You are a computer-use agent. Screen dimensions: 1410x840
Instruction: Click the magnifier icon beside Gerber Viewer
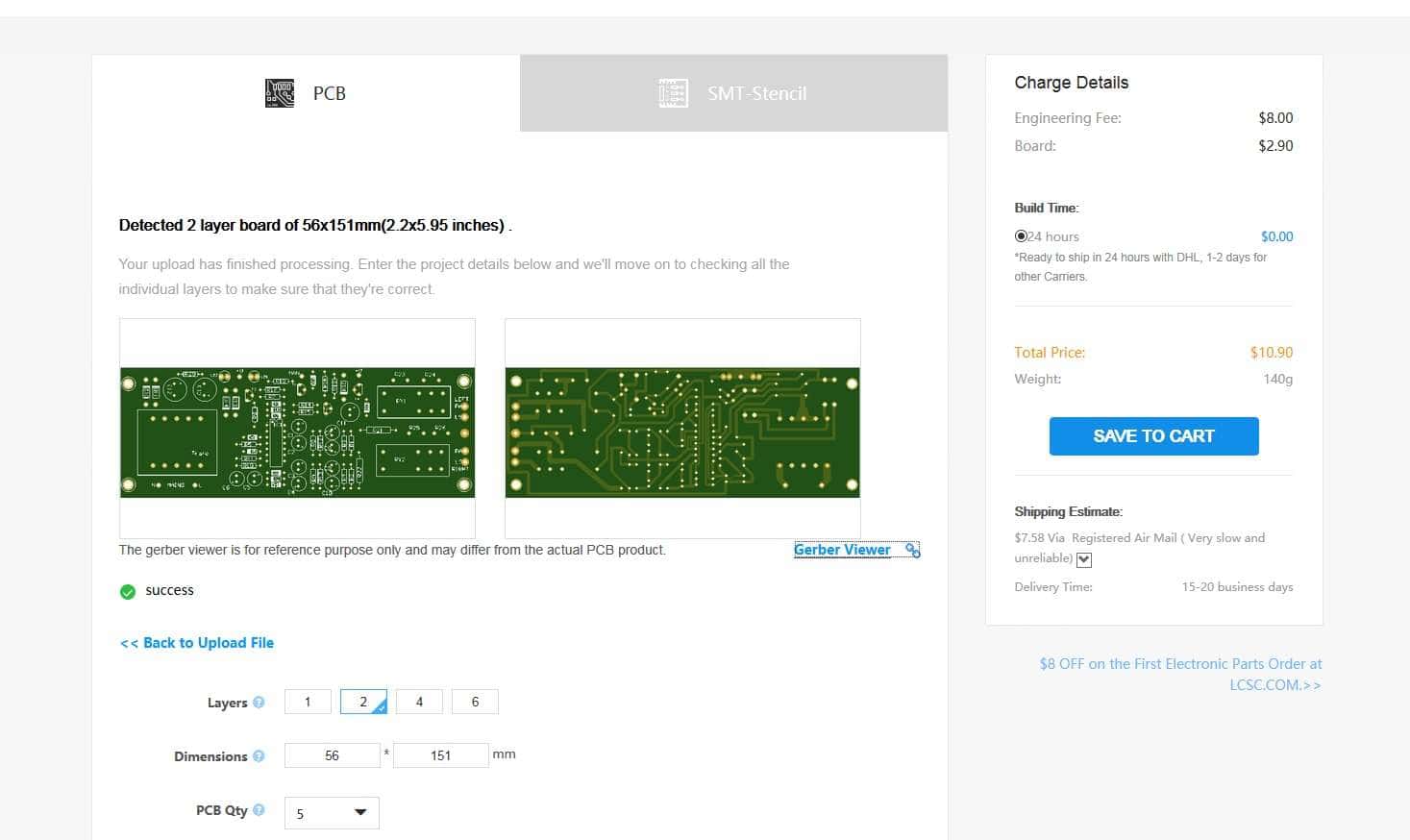pos(912,550)
